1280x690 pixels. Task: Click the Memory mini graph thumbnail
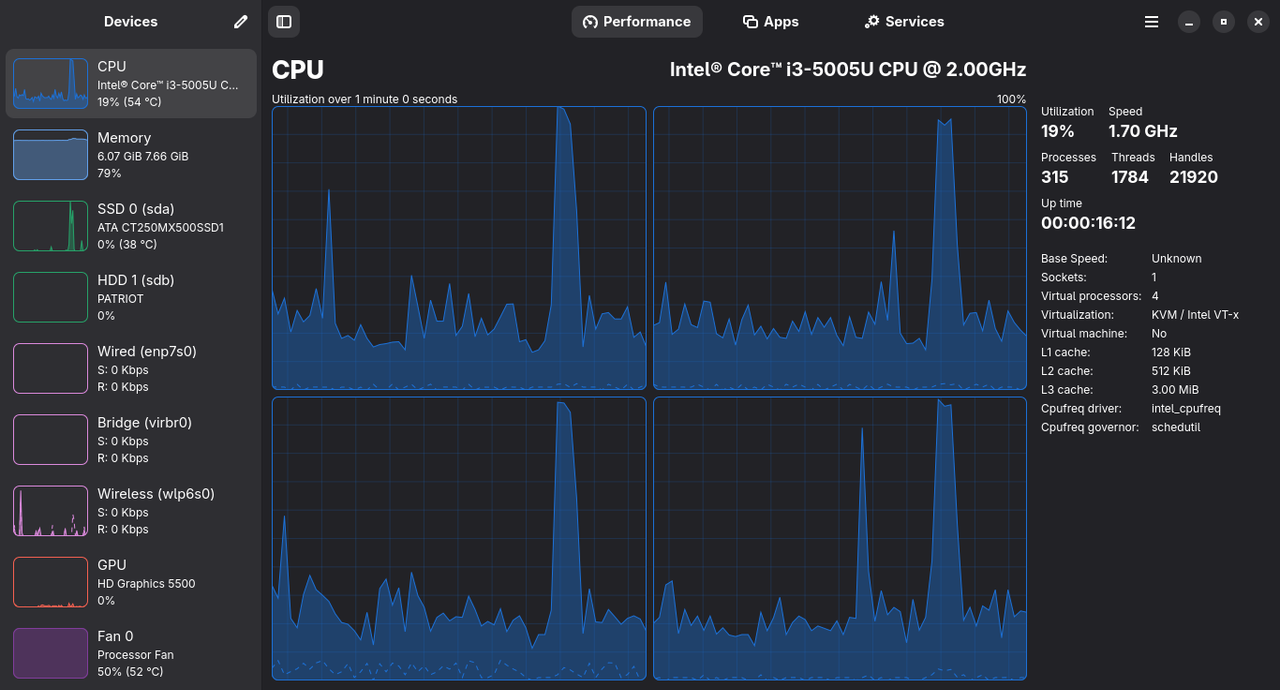coord(50,155)
